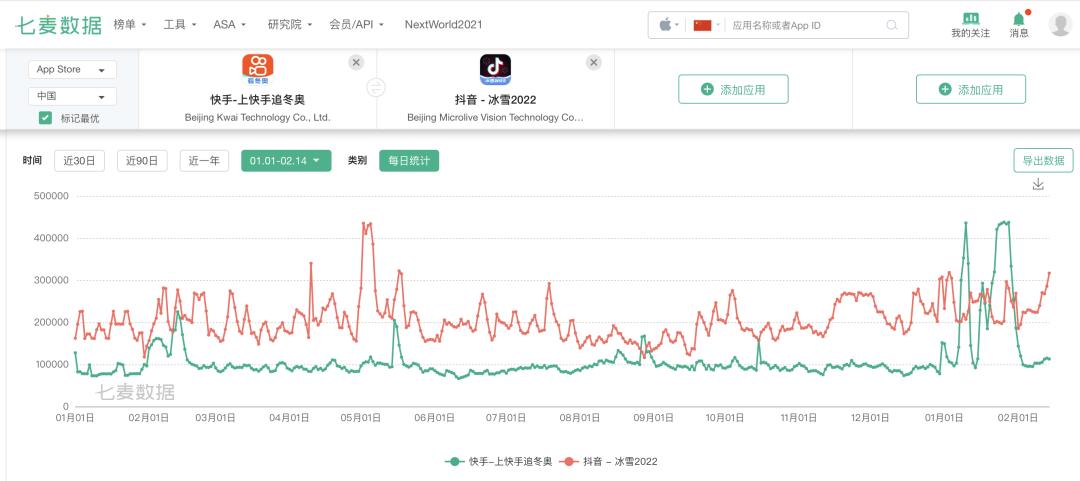This screenshot has height=481, width=1080.
Task: Open the Apple platform selector
Action: click(x=669, y=25)
